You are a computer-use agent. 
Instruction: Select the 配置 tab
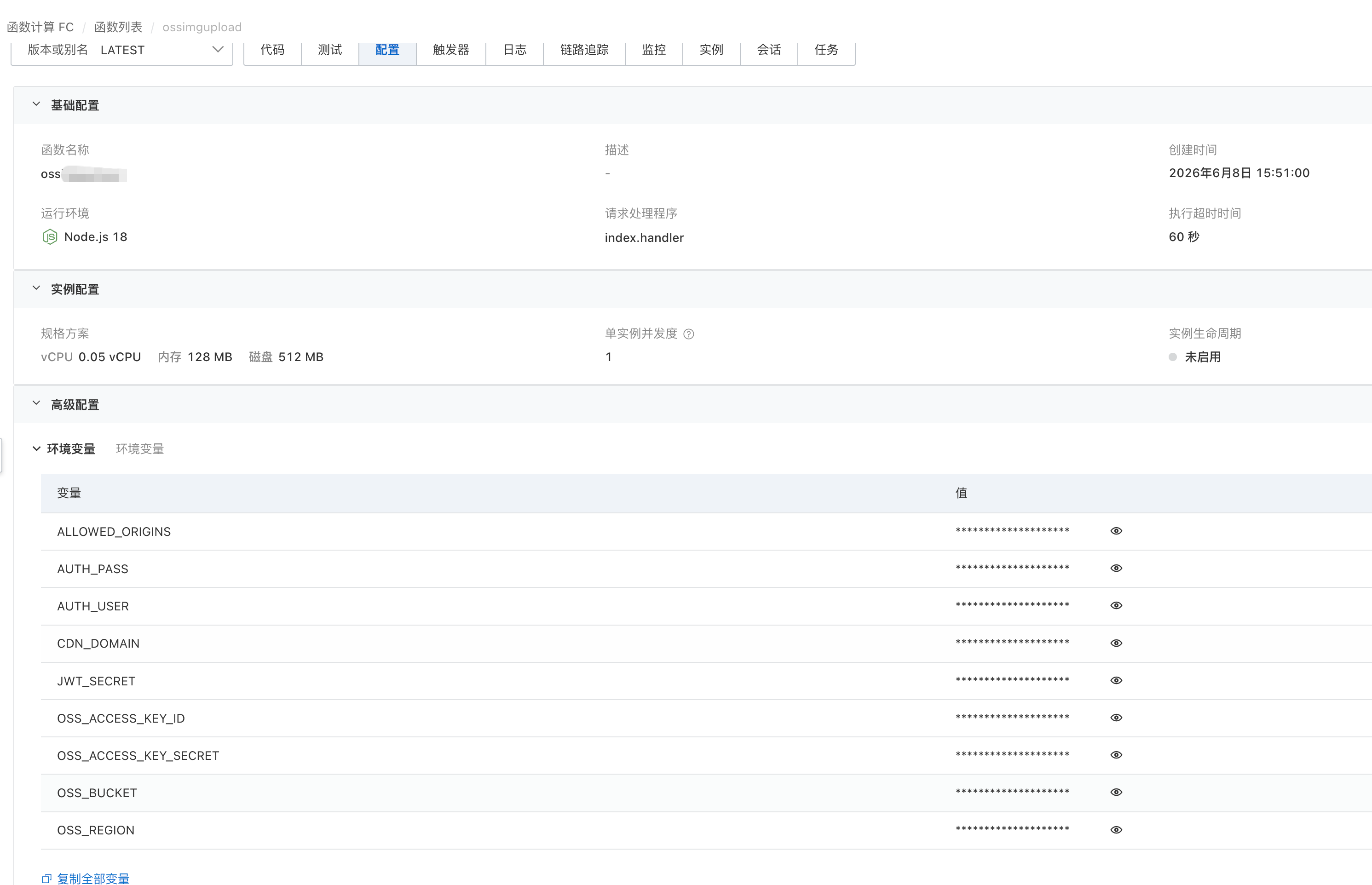pyautogui.click(x=387, y=51)
